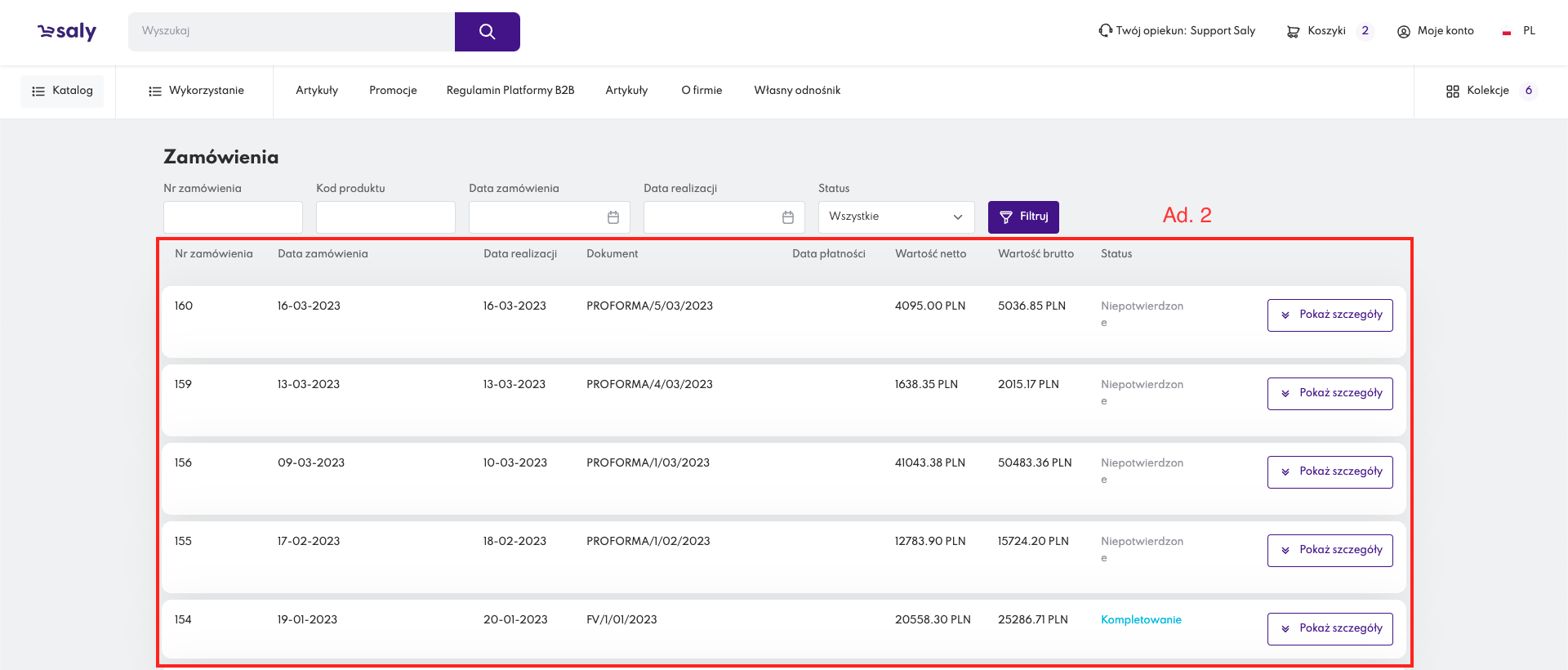Click the Polish flag language icon
The image size is (1568, 670).
(x=1506, y=32)
